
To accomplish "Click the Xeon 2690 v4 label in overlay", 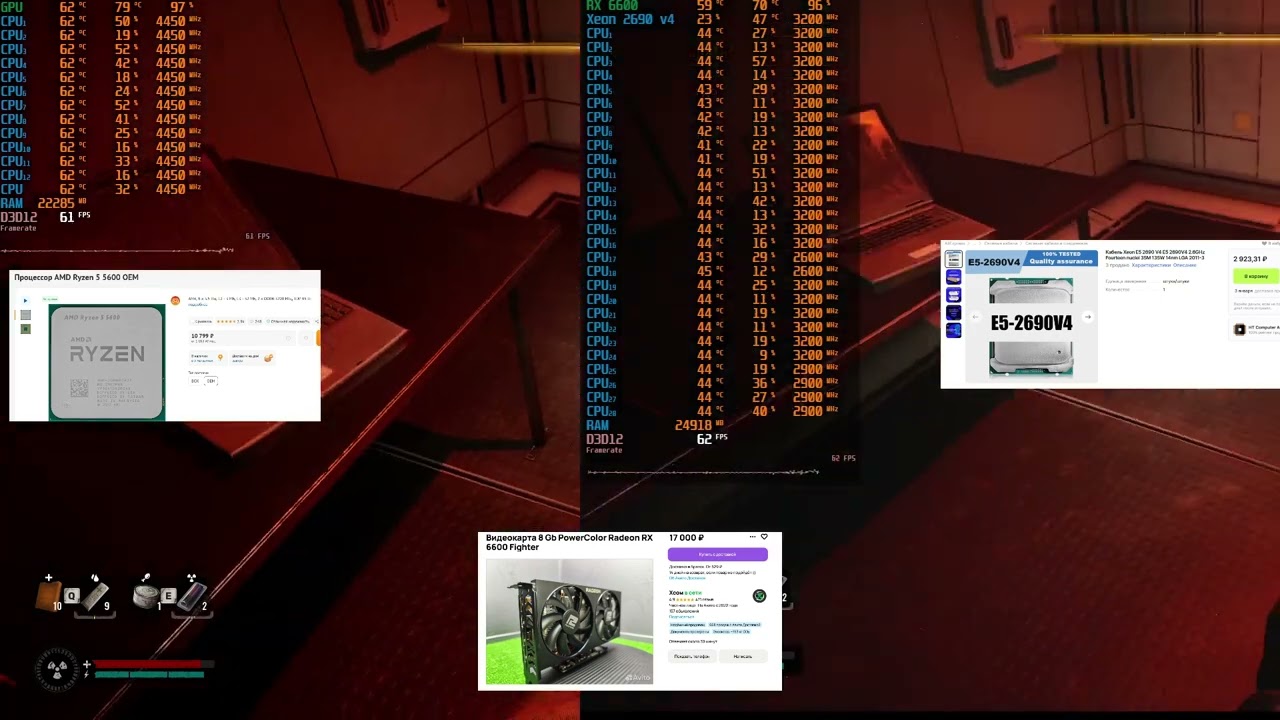I will click(x=630, y=19).
